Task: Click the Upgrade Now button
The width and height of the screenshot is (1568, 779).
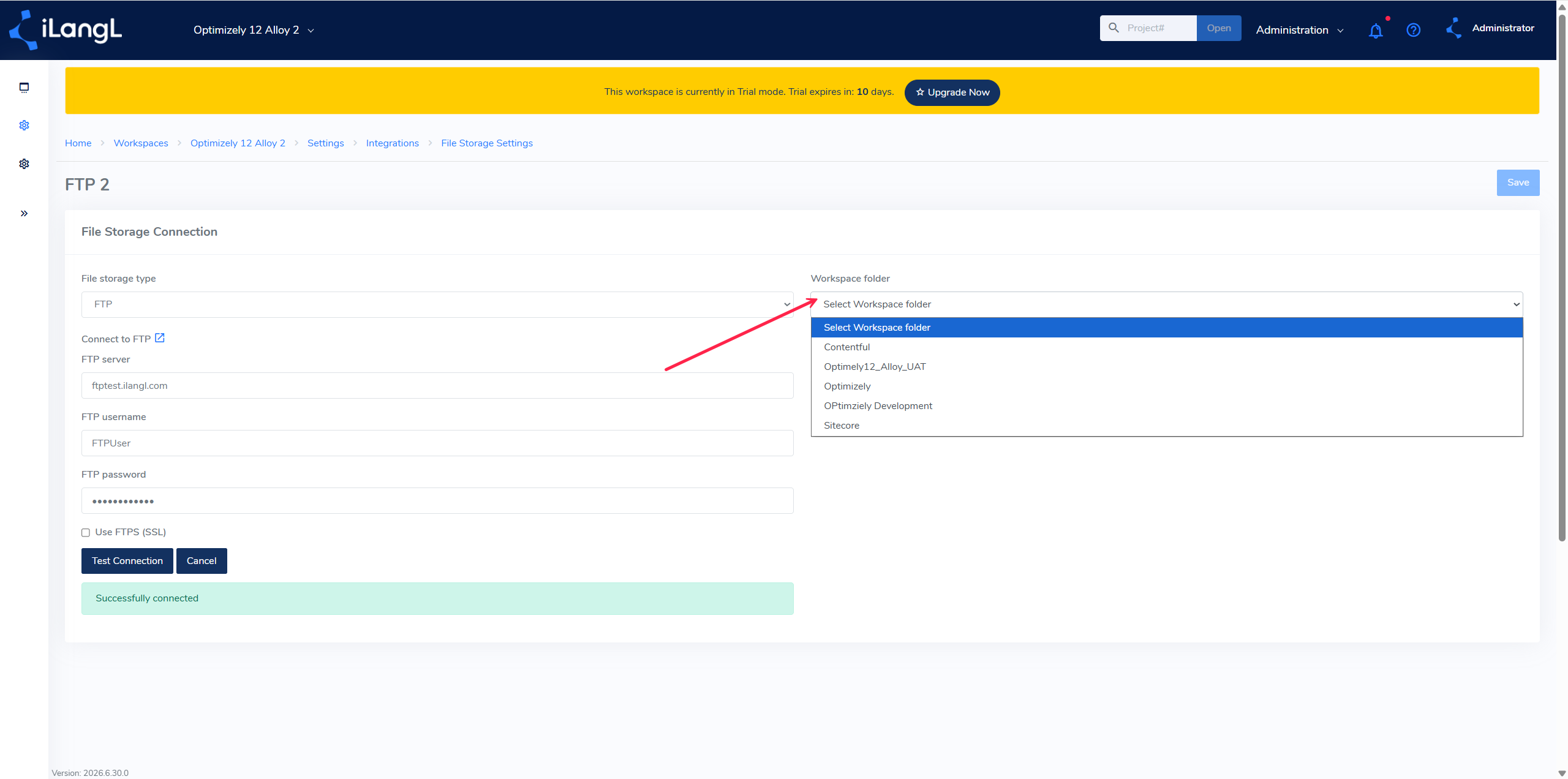Action: pos(952,92)
